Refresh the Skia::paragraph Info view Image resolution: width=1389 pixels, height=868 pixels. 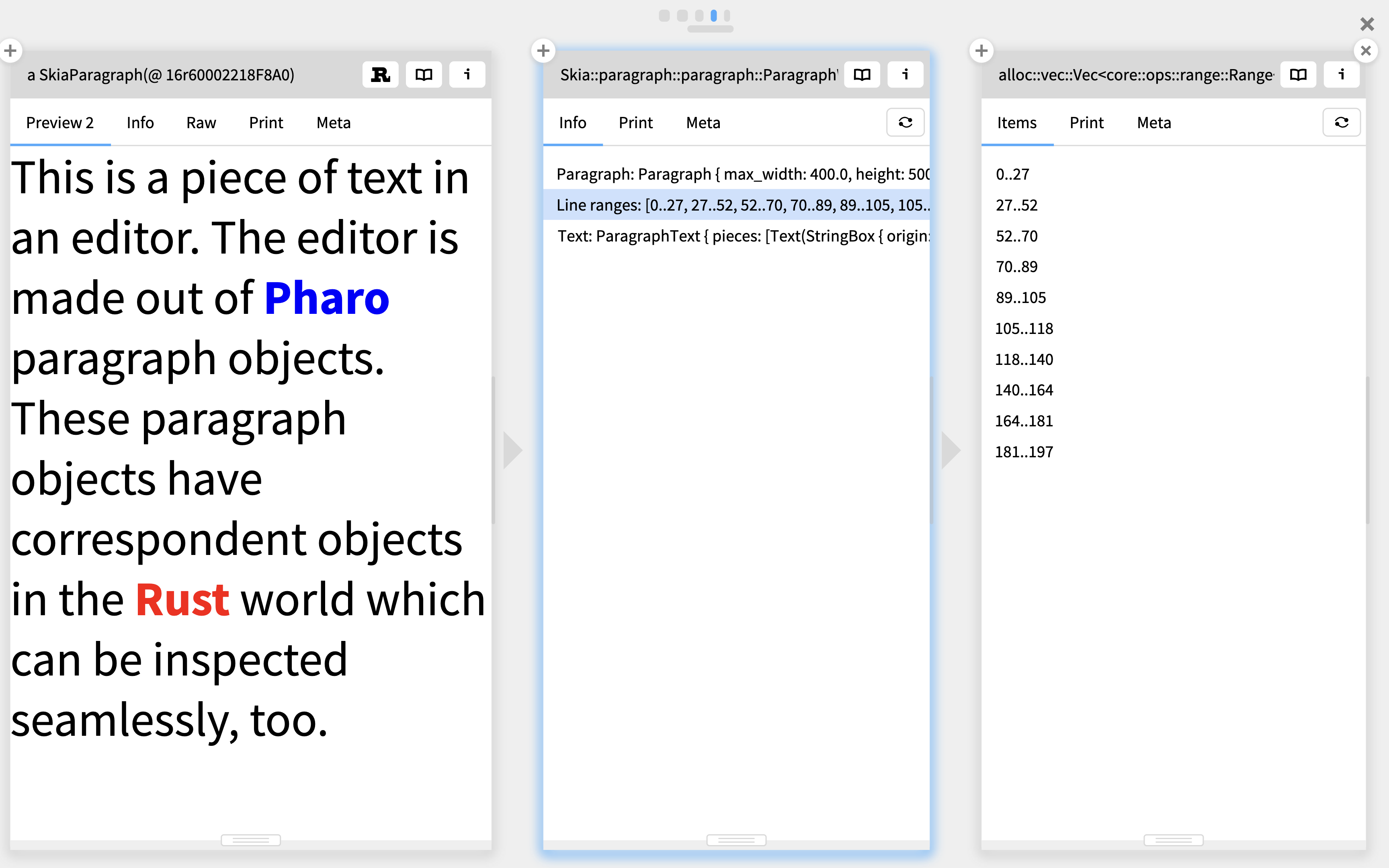pyautogui.click(x=905, y=122)
